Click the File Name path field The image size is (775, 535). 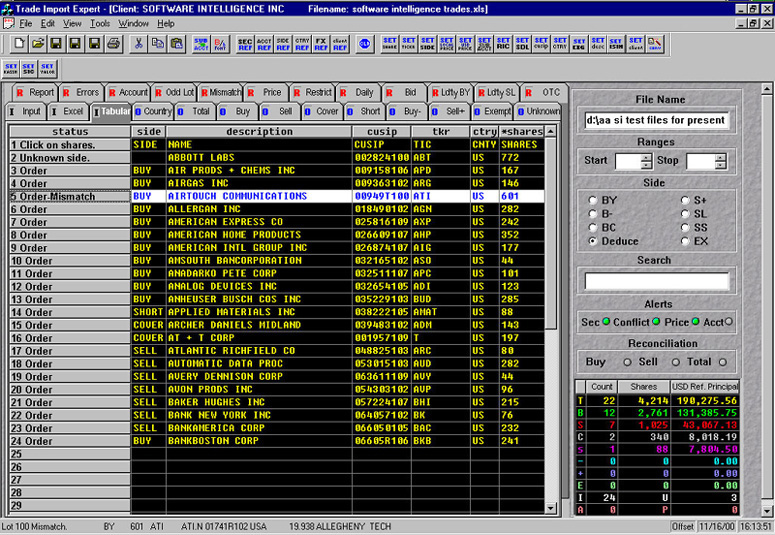click(x=656, y=120)
